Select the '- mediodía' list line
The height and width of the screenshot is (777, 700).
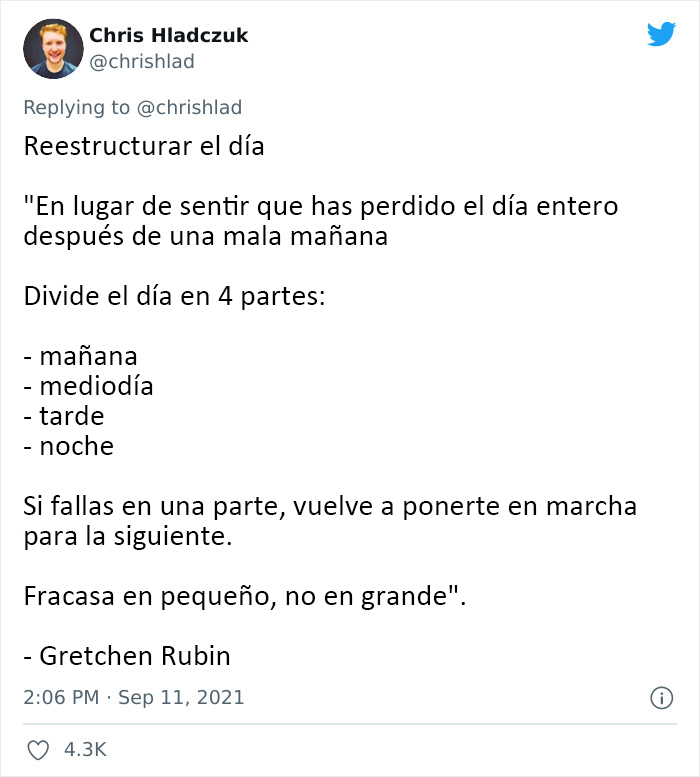(x=88, y=386)
